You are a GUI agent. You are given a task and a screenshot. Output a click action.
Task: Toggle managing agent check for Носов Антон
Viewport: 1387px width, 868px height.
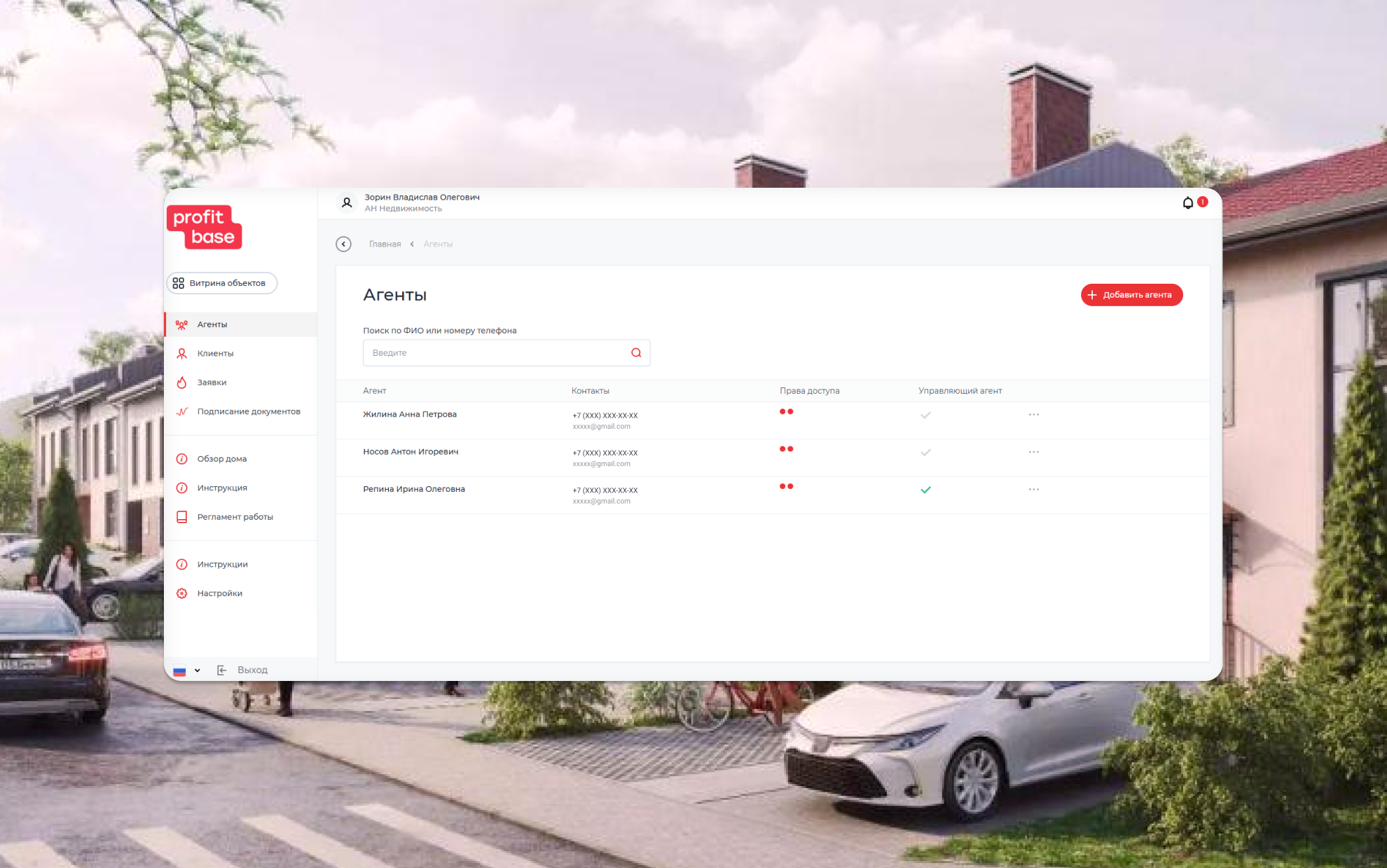tap(925, 453)
